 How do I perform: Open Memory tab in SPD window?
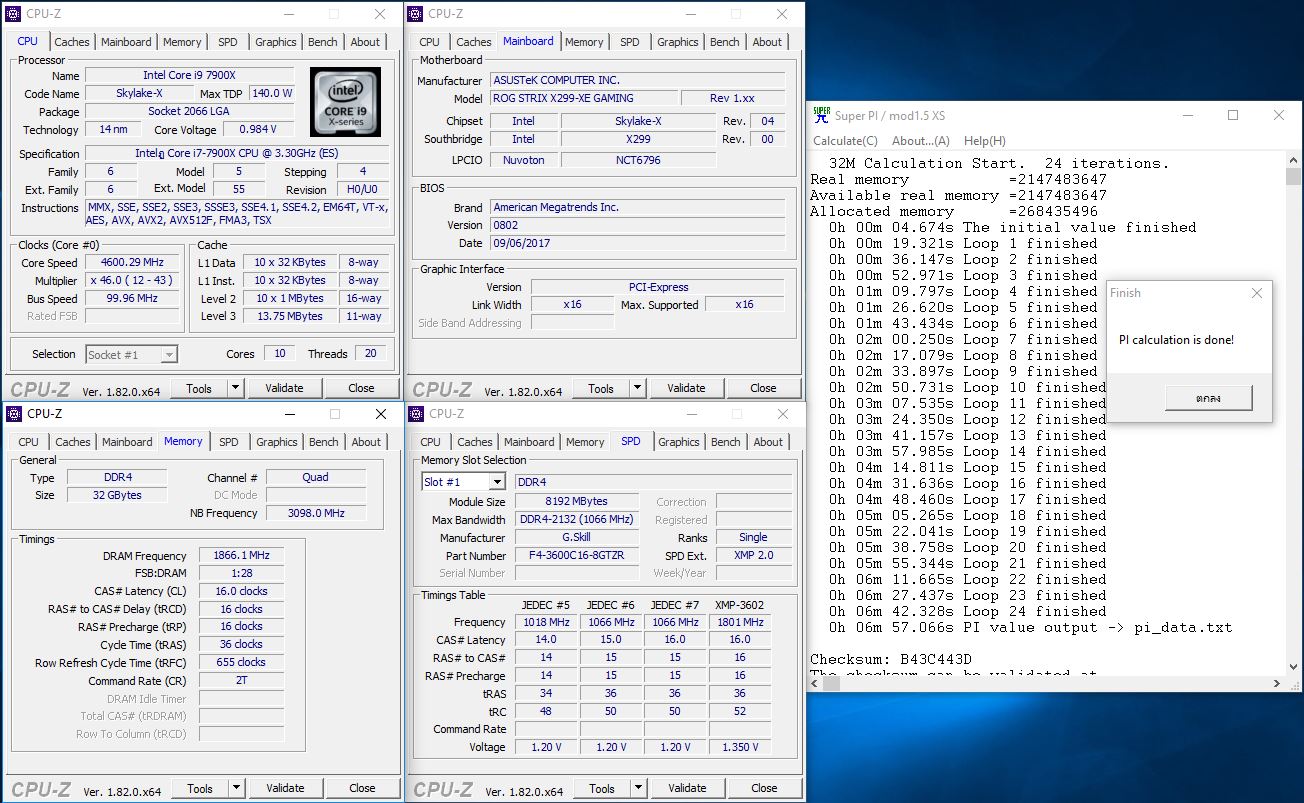tap(585, 442)
